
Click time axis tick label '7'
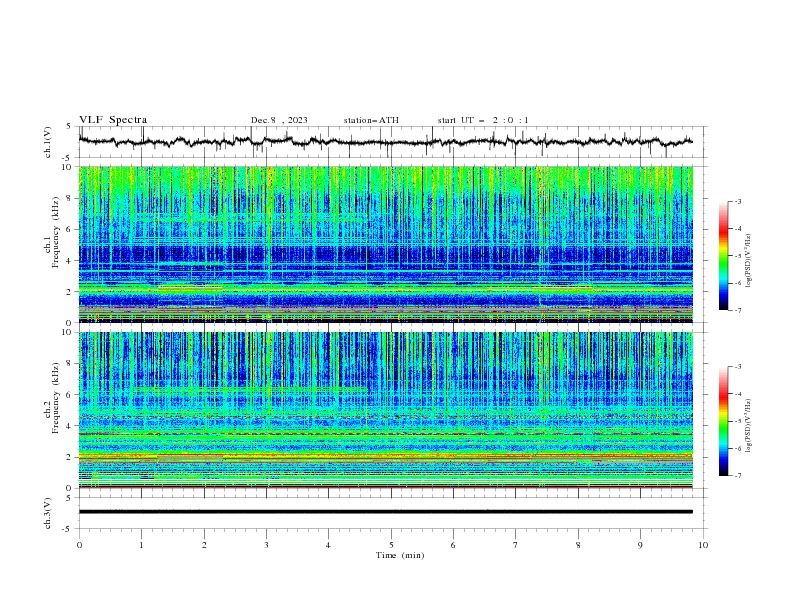[516, 545]
